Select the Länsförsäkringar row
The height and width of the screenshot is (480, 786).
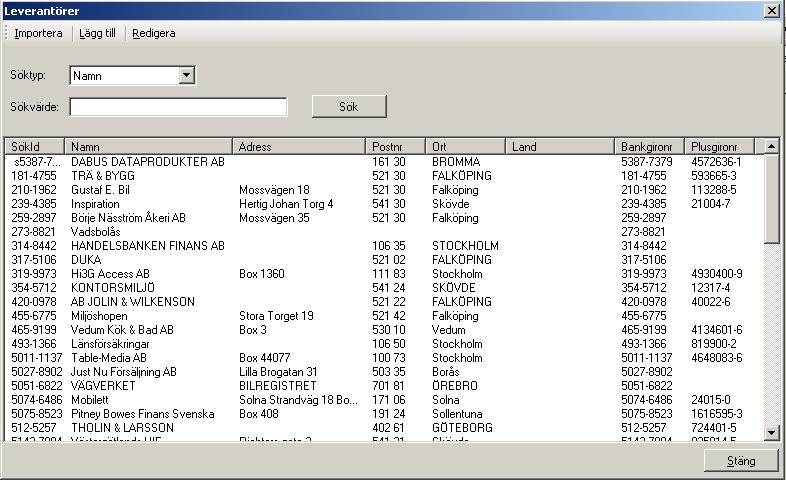383,344
